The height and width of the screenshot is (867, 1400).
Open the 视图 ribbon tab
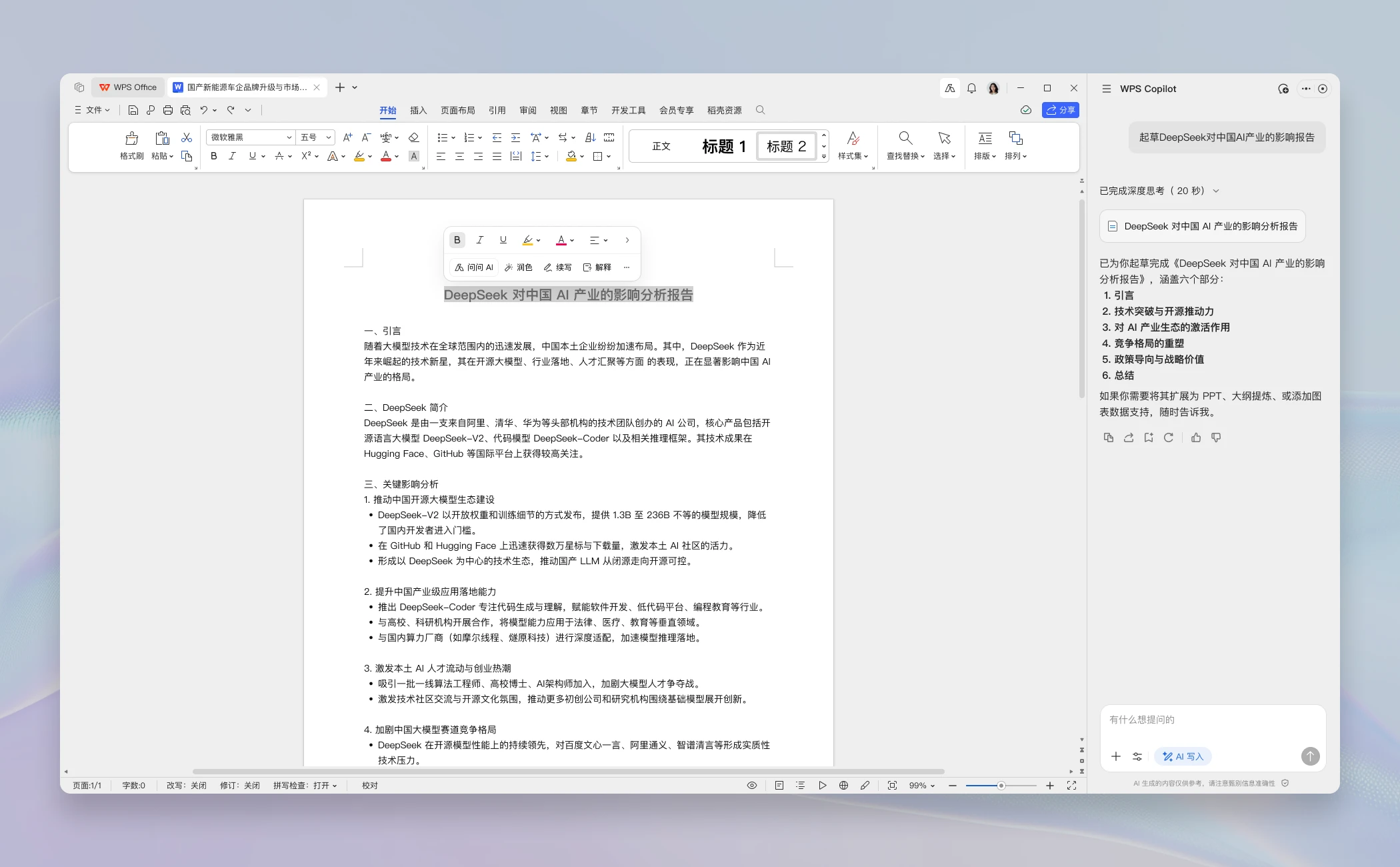(x=559, y=110)
